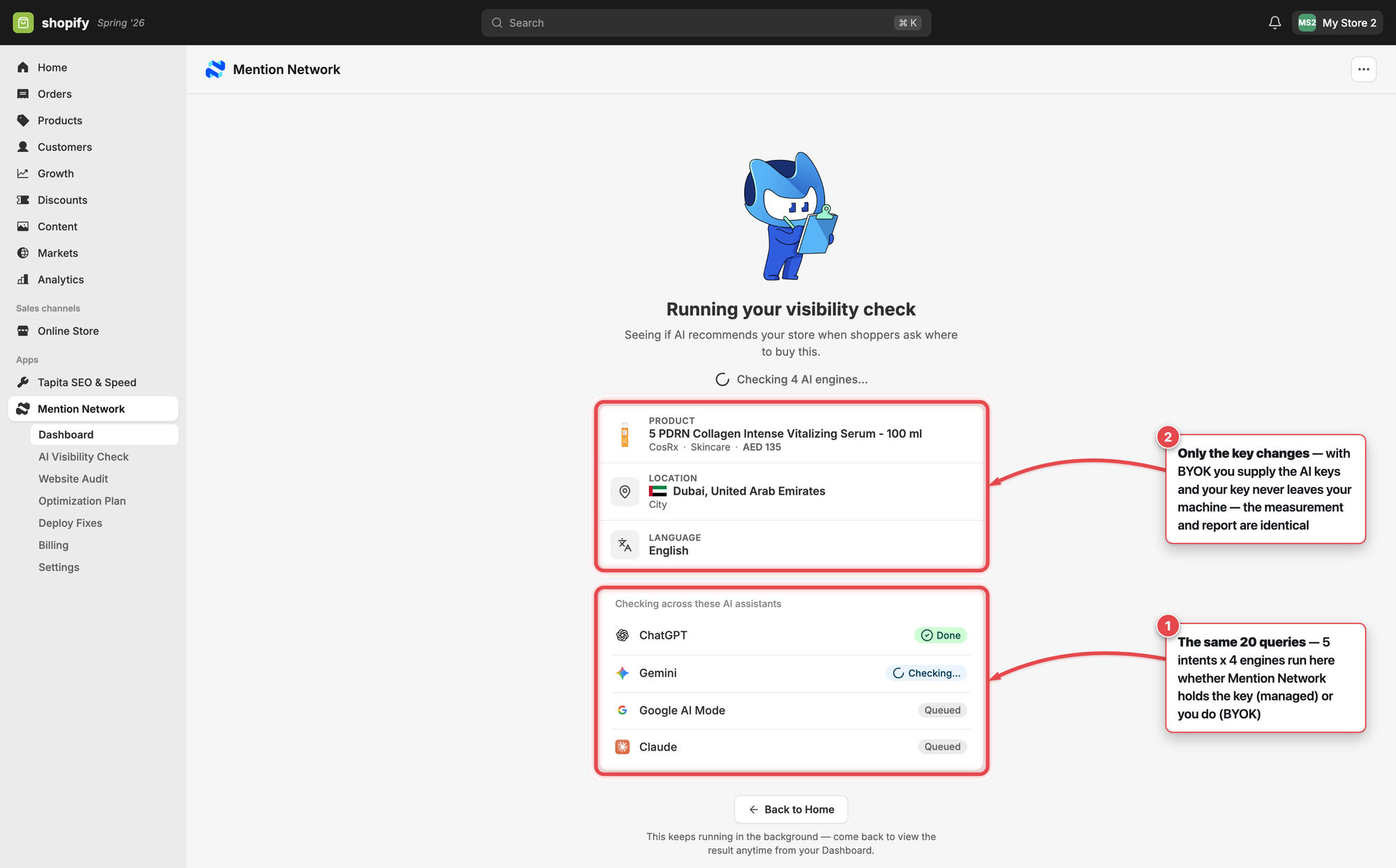Image resolution: width=1396 pixels, height=868 pixels.
Task: Click the MS2 store avatar
Action: (1307, 23)
